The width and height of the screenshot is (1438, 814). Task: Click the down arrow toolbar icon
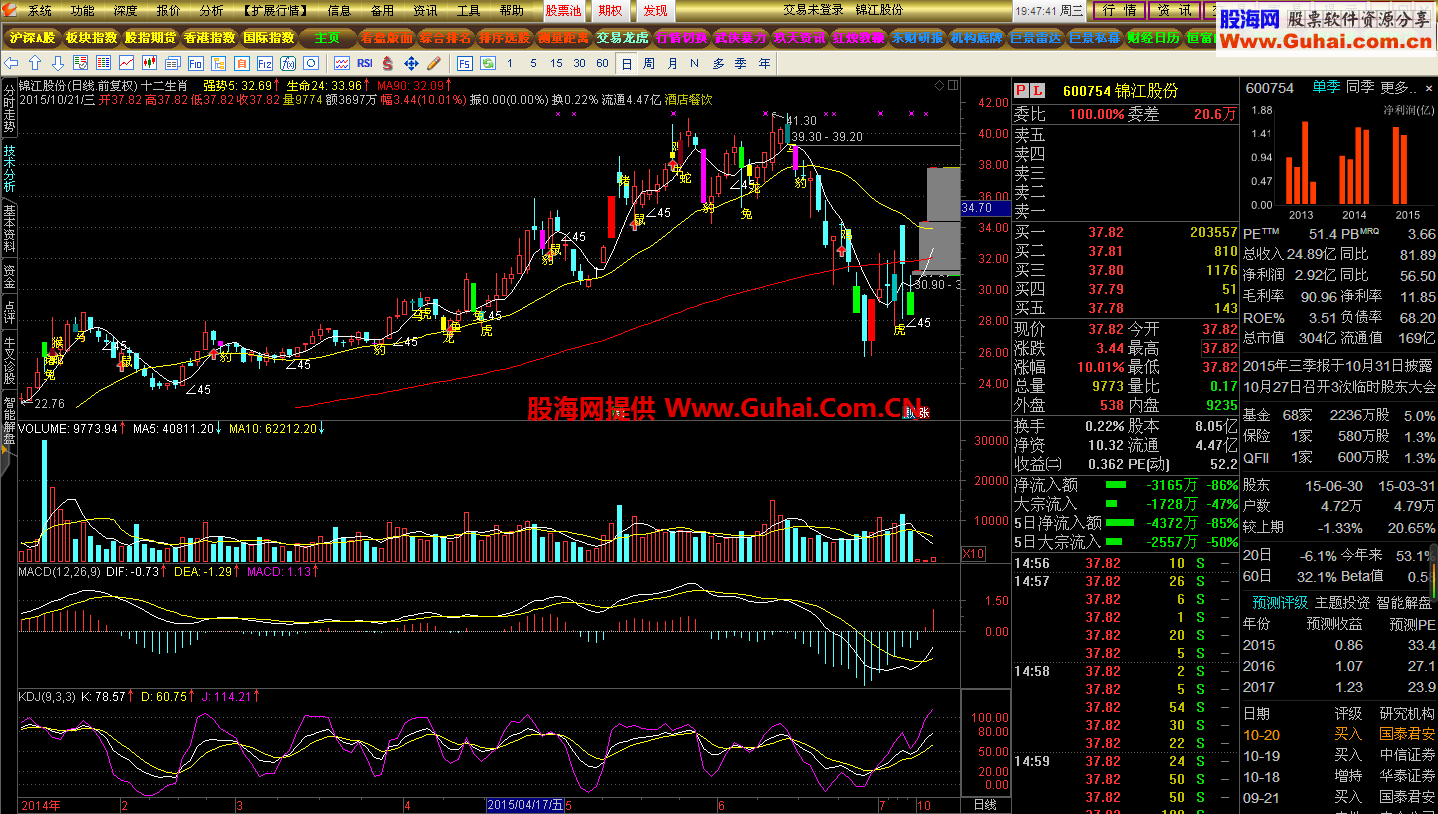57,63
